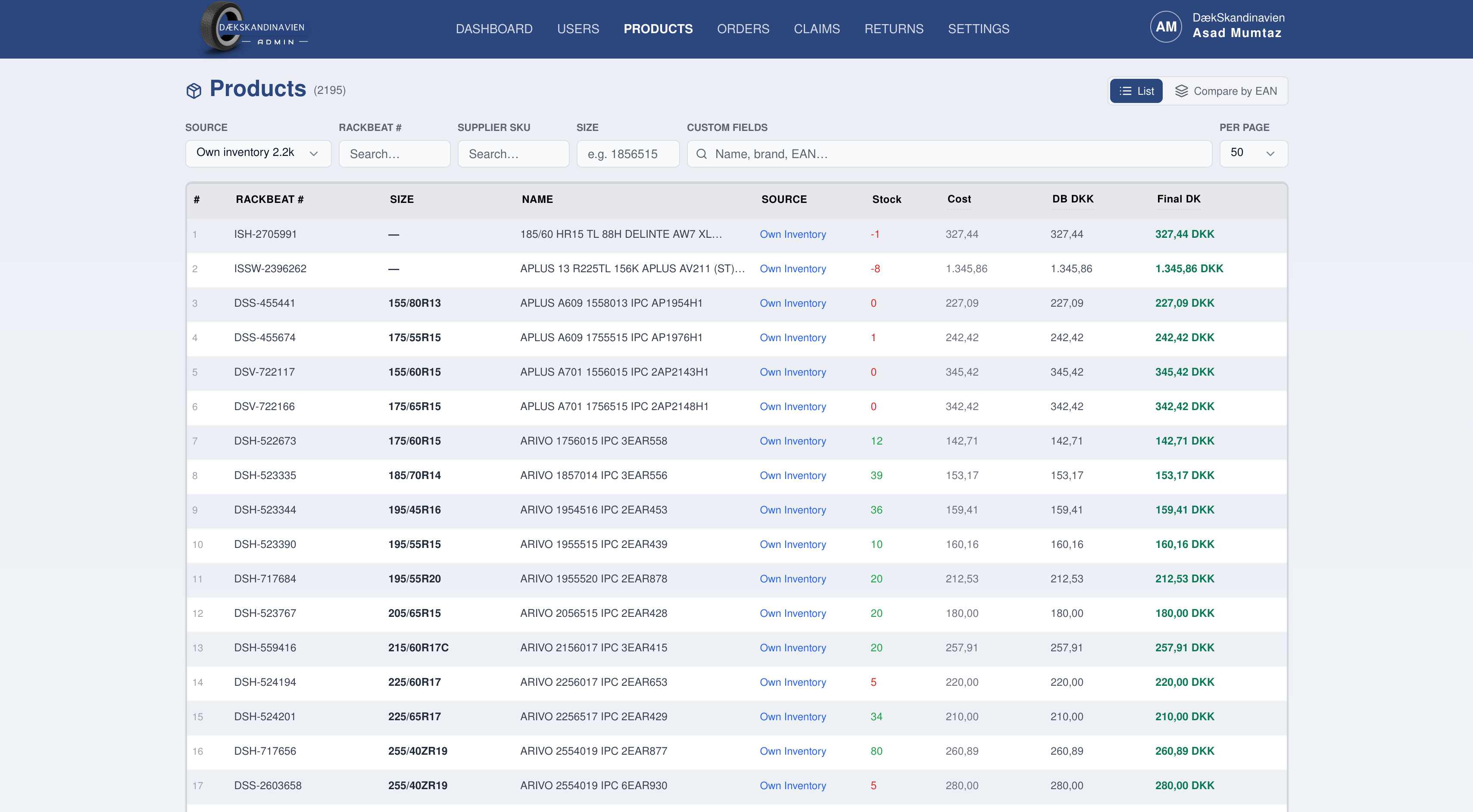Click size 215/60R17C

coord(418,648)
